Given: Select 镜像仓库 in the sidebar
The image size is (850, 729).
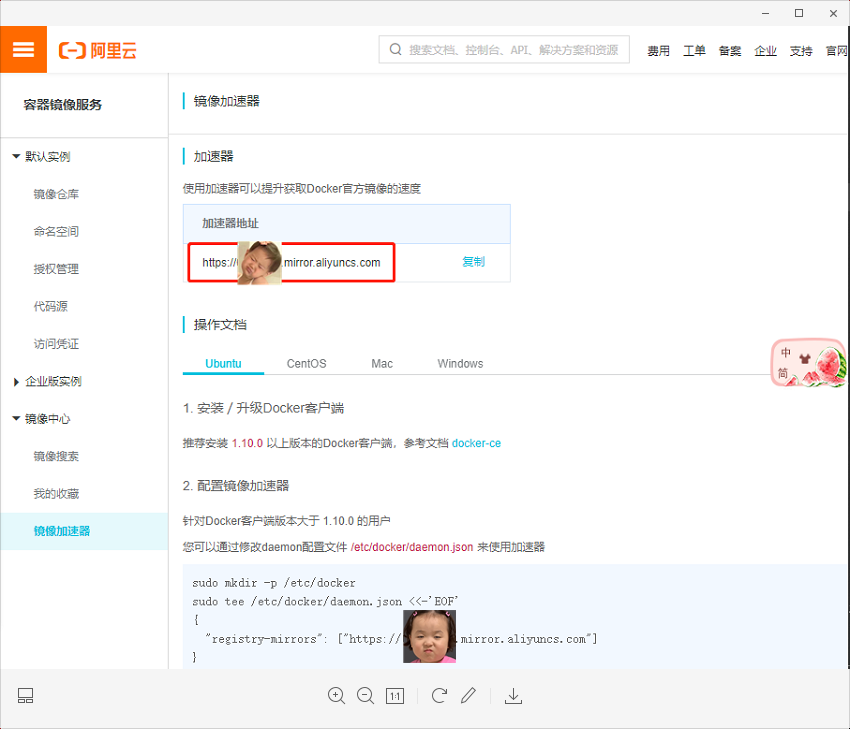Looking at the screenshot, I should [58, 192].
